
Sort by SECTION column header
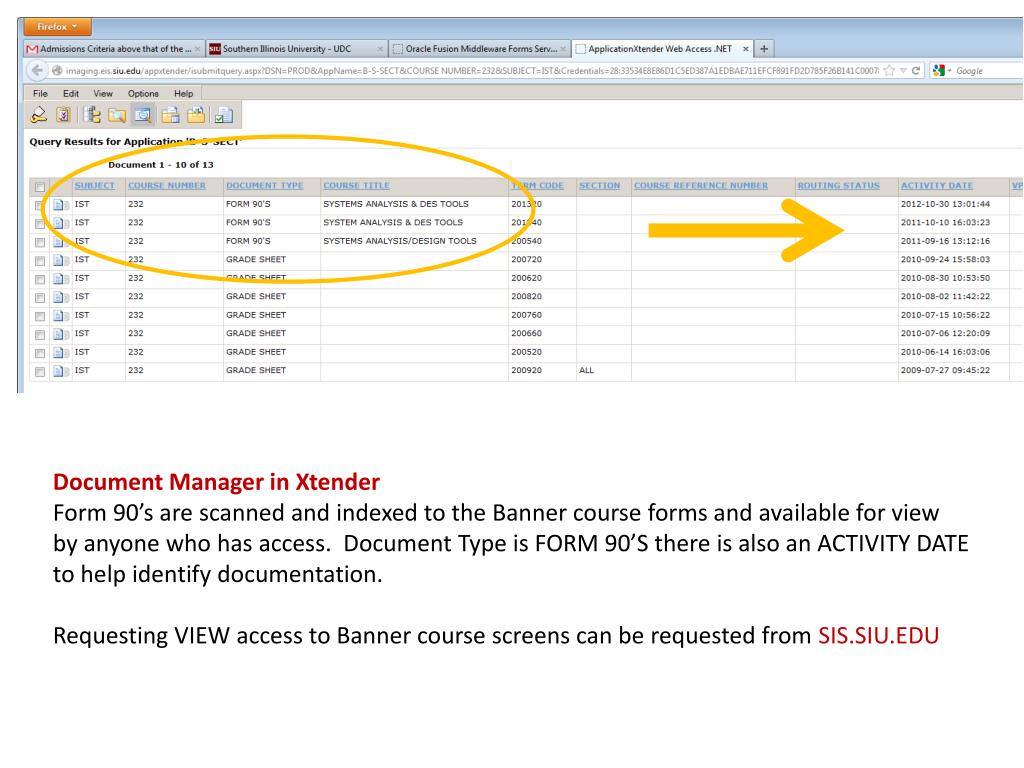tap(600, 185)
